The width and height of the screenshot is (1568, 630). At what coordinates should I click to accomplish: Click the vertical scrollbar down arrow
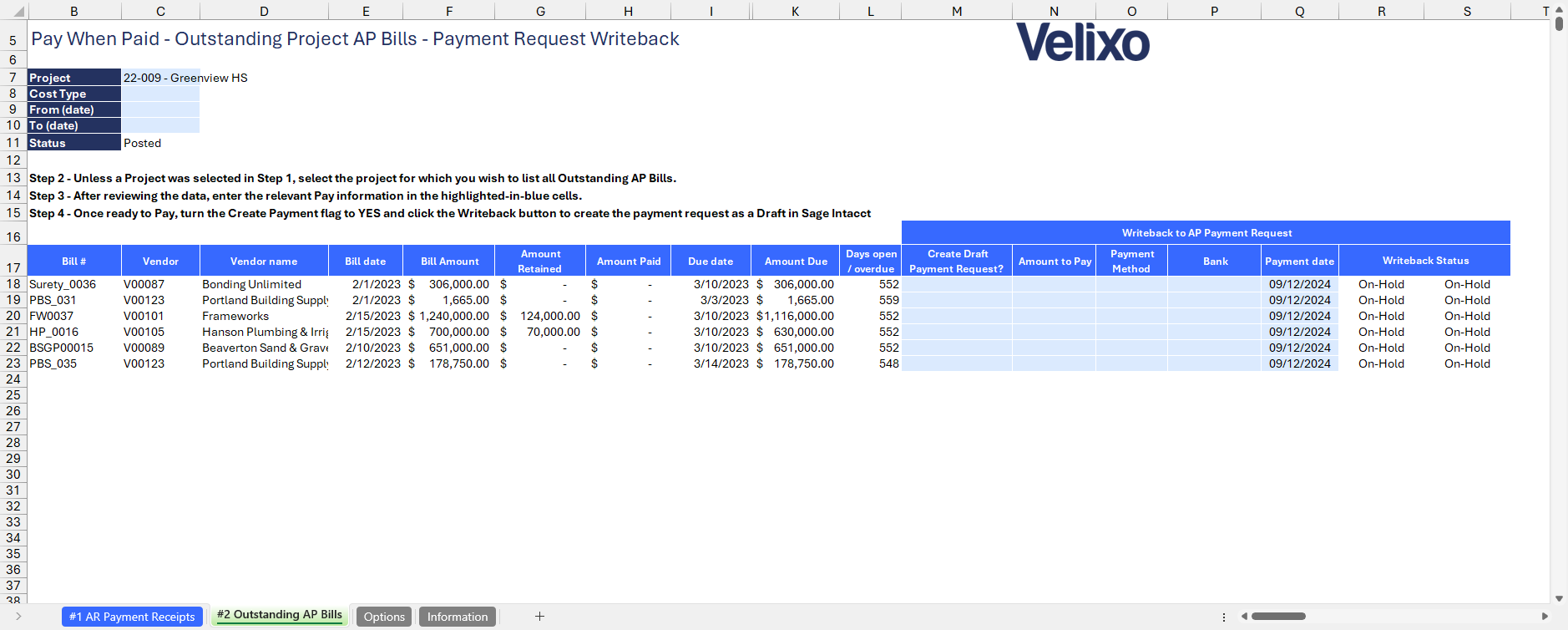coord(1559,598)
